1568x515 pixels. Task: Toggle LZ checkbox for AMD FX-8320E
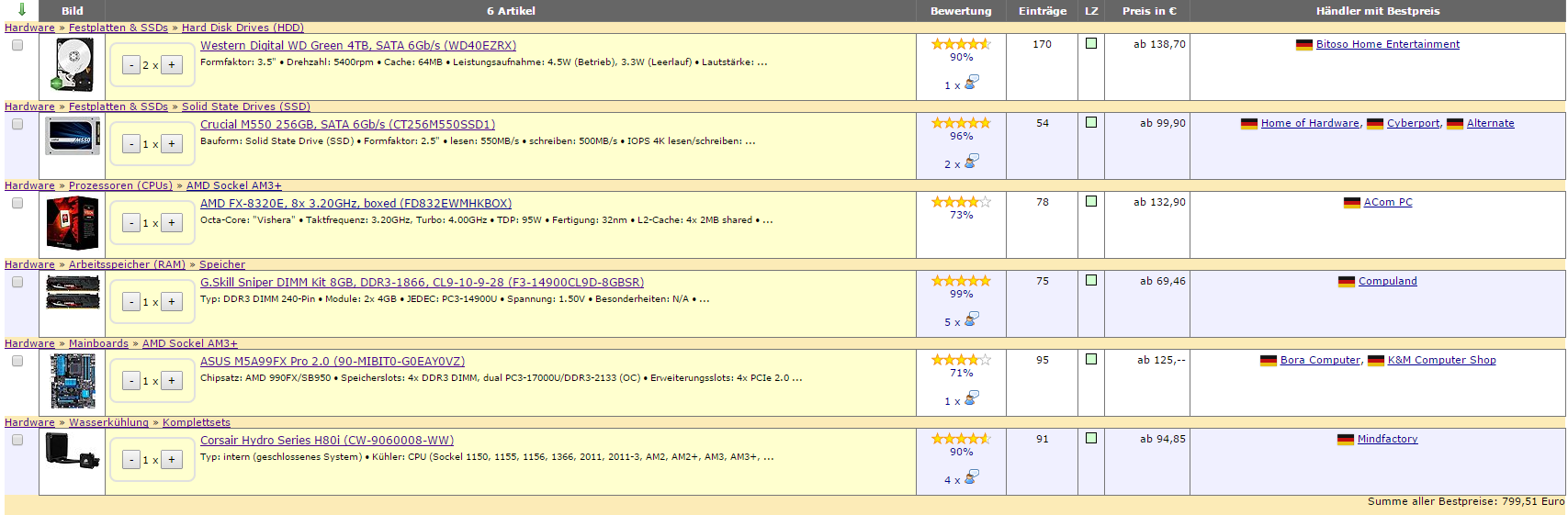click(1091, 201)
